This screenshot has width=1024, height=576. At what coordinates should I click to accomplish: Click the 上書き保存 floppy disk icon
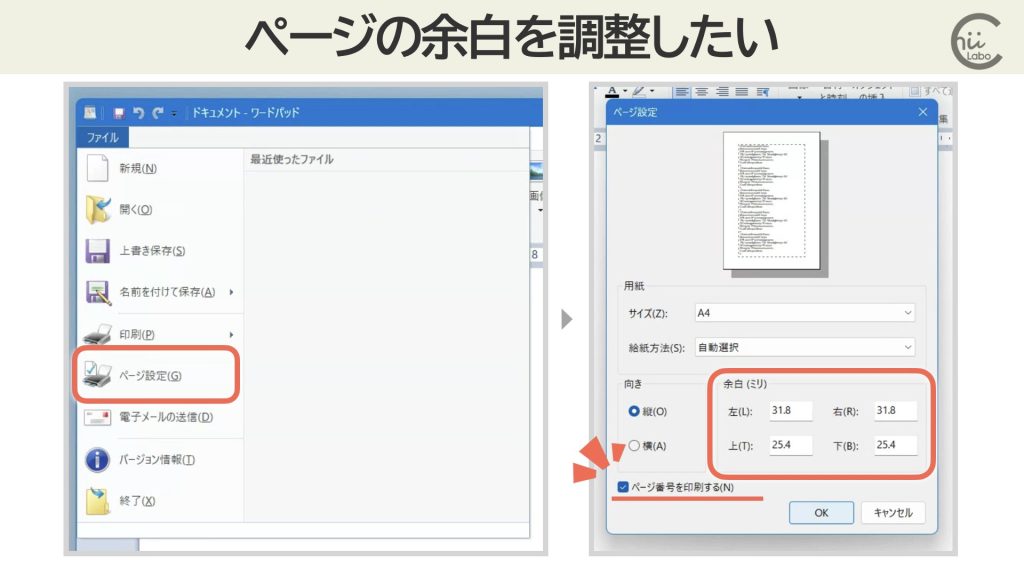(97, 250)
